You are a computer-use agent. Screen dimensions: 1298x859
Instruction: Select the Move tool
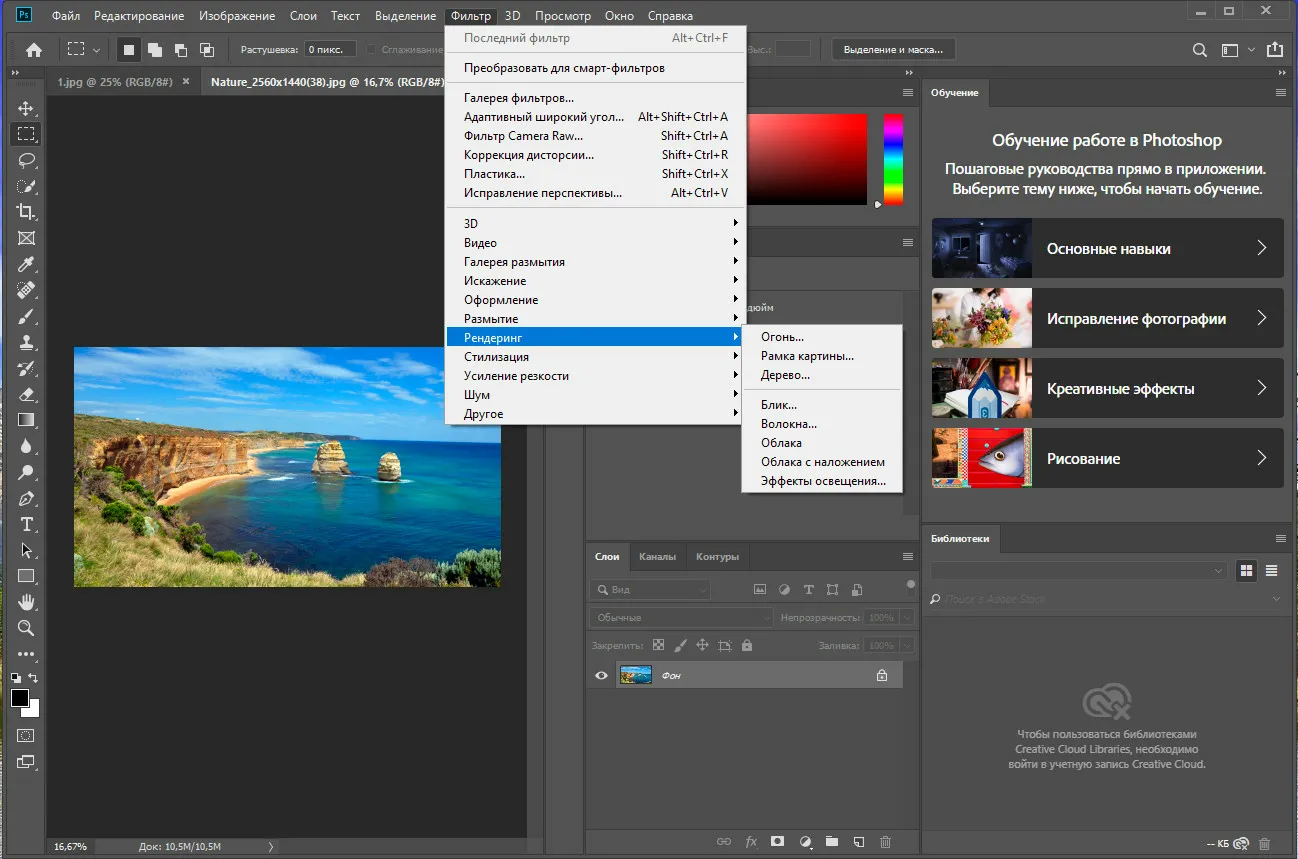click(x=26, y=108)
